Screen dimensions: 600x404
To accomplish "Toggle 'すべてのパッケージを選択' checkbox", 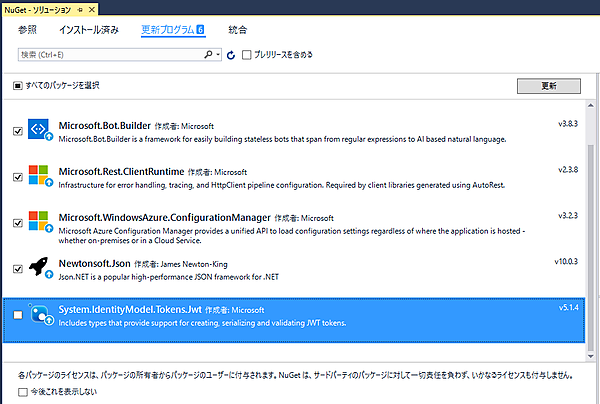I will point(18,85).
